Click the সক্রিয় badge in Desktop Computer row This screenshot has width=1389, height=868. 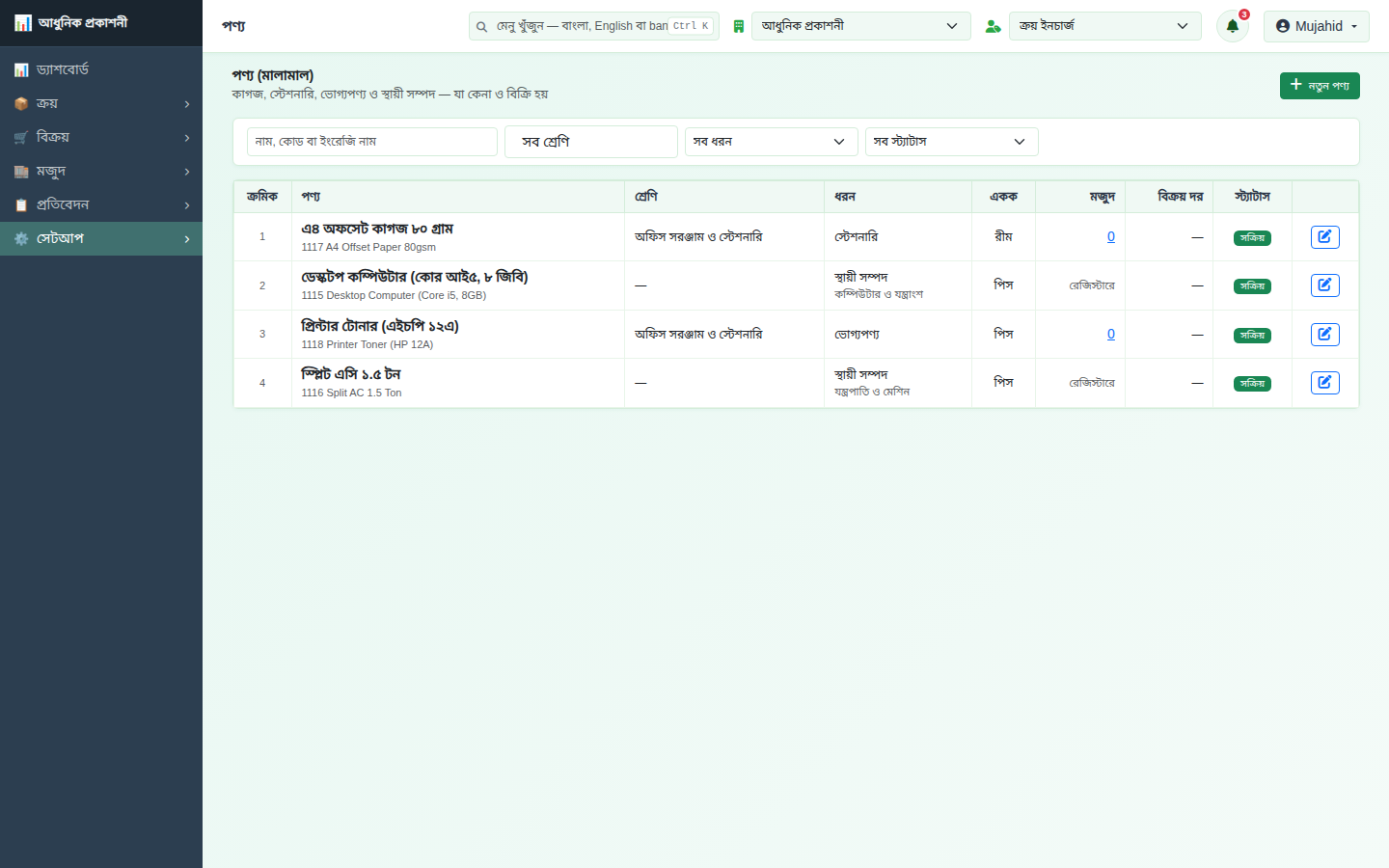(1252, 286)
